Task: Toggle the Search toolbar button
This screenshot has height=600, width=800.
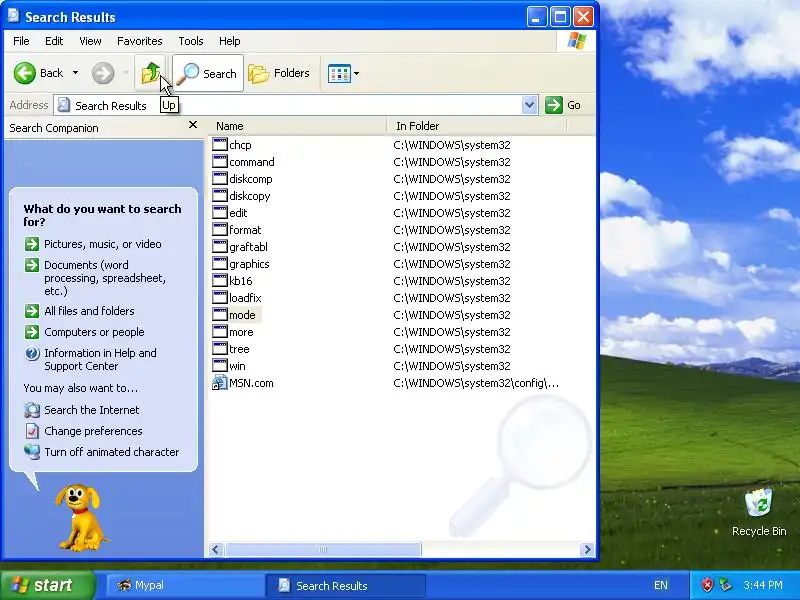Action: [x=208, y=73]
